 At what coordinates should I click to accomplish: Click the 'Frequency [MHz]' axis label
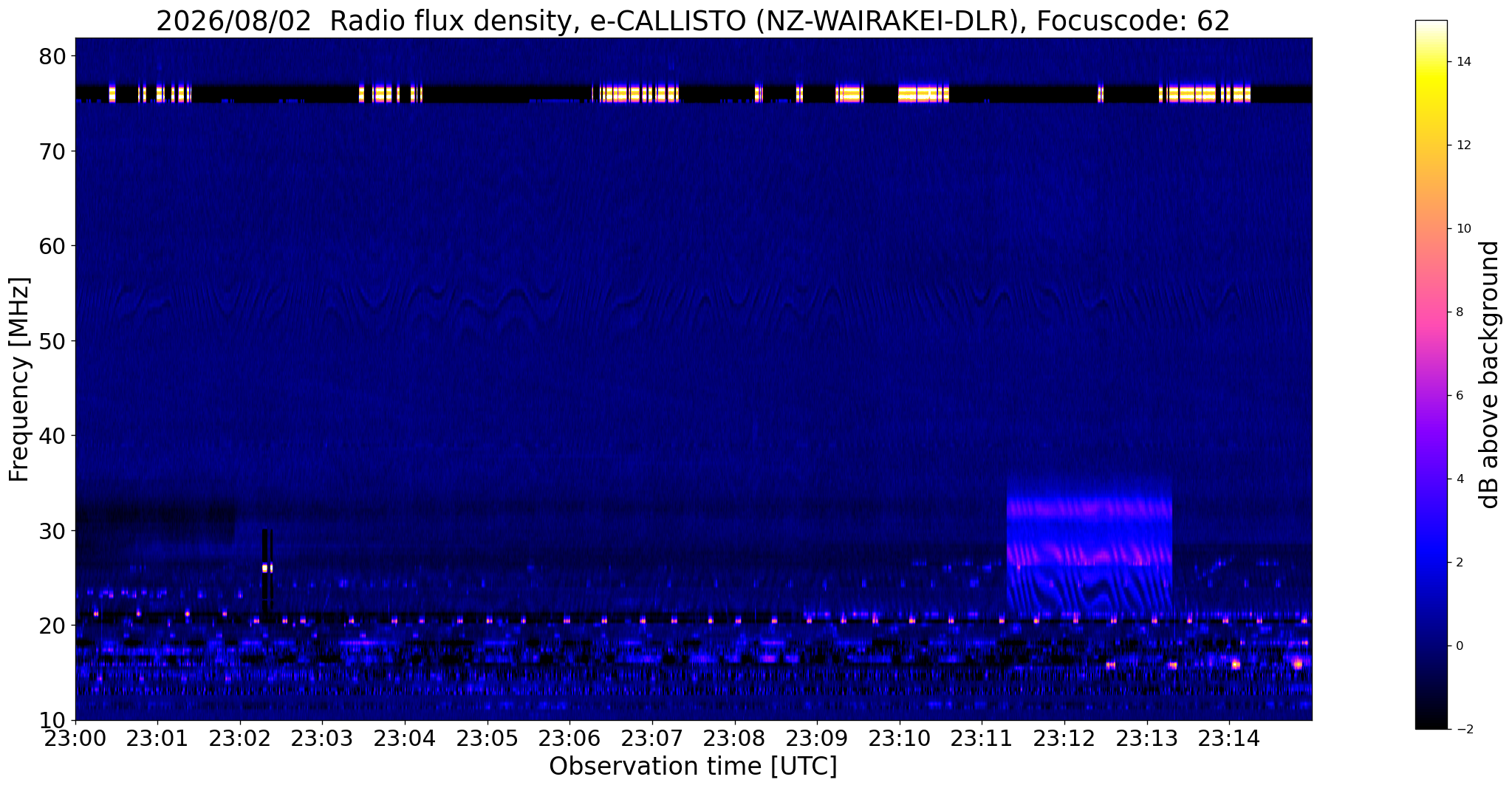click(x=19, y=379)
